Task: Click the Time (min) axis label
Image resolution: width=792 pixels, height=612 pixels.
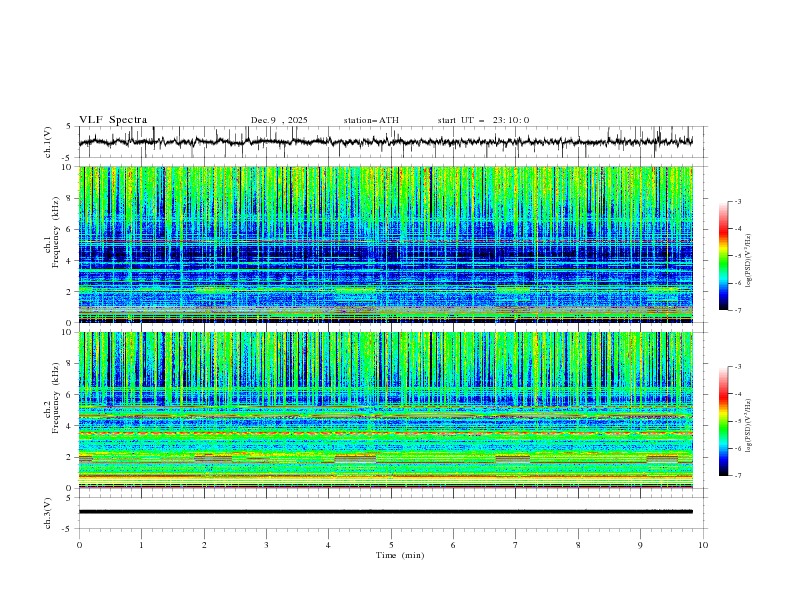Action: (x=399, y=555)
